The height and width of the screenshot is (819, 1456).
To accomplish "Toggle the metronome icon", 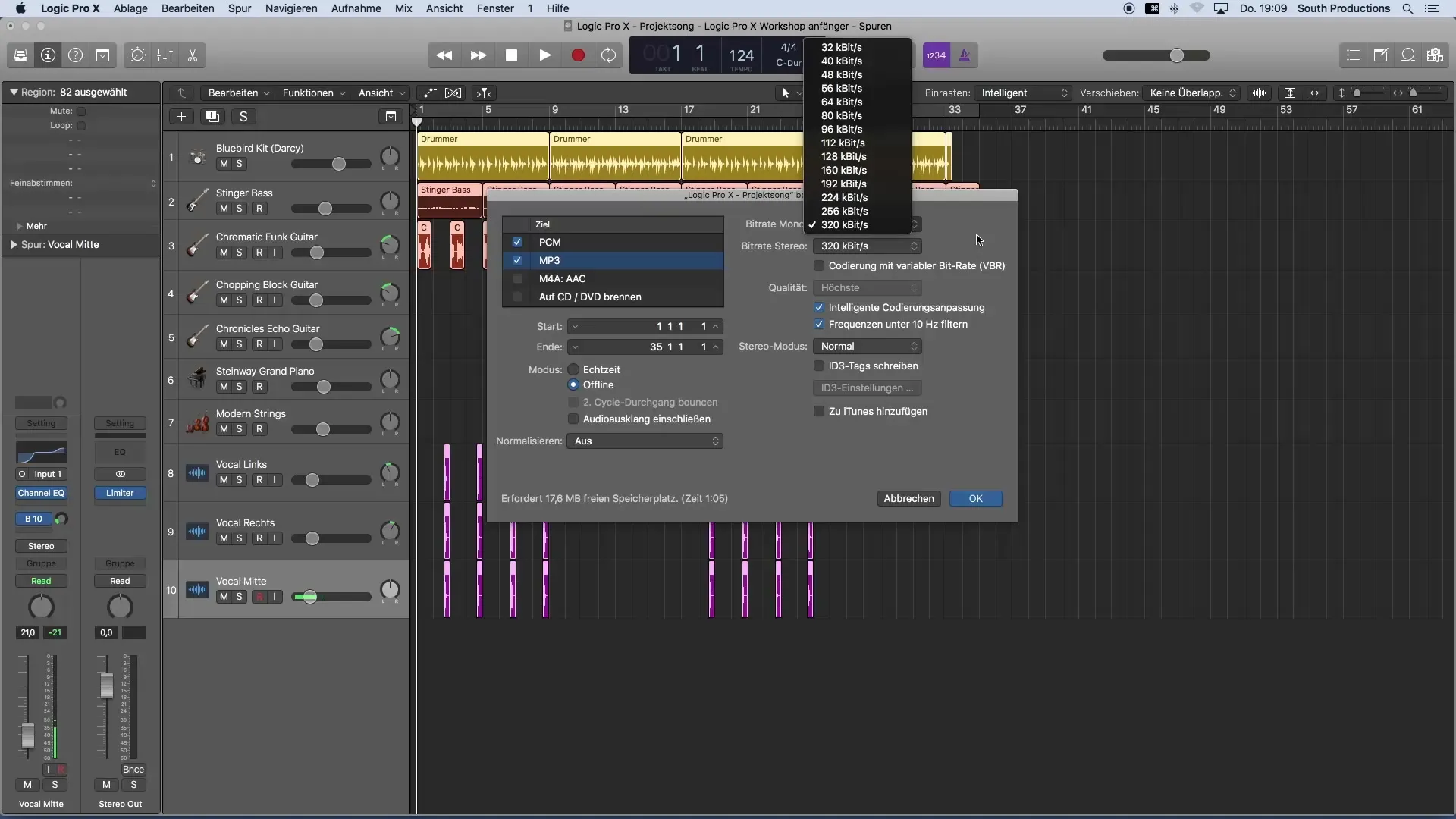I will point(965,55).
